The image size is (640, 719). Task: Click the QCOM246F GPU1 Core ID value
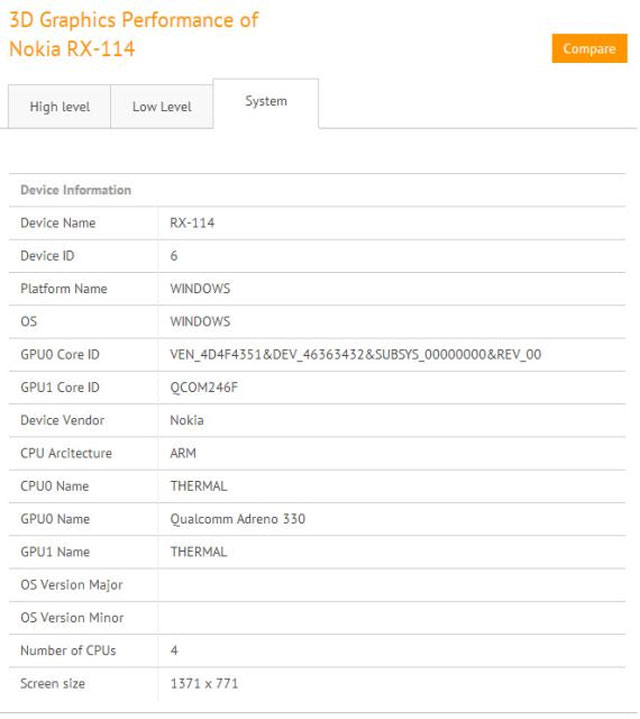coord(204,387)
